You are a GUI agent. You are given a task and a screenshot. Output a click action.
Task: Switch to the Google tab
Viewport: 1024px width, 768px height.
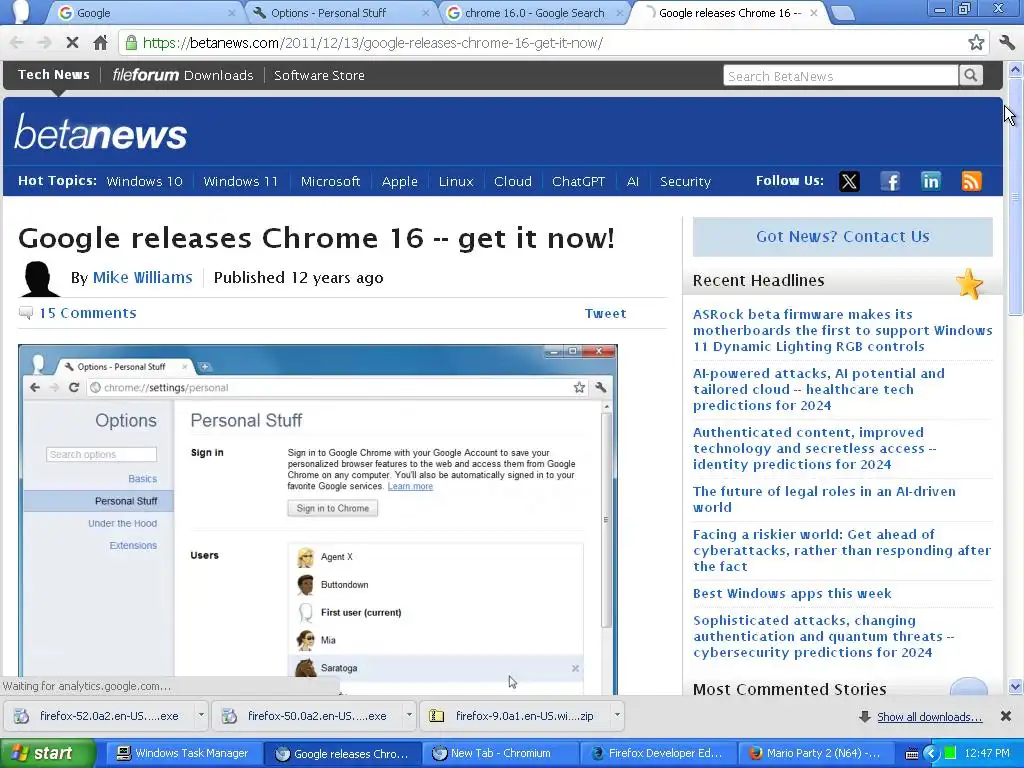coord(145,13)
